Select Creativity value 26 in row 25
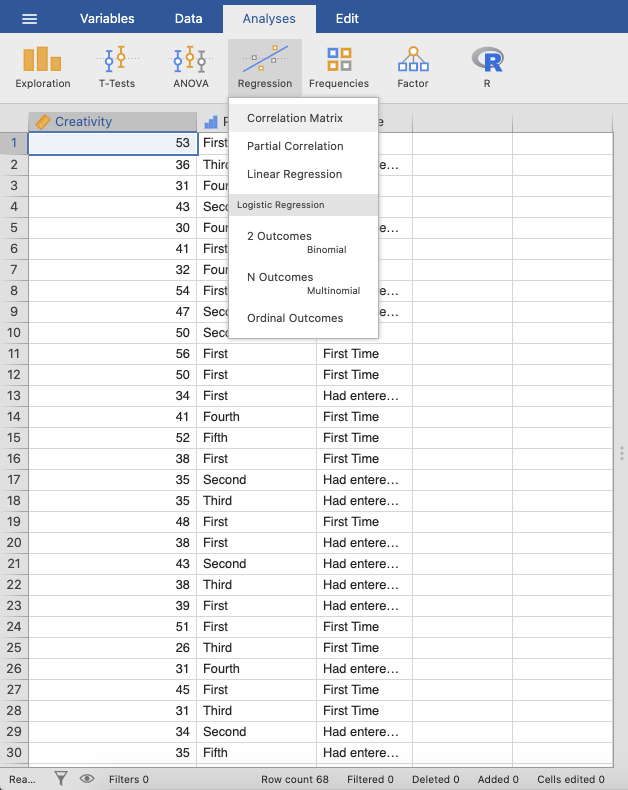 112,647
